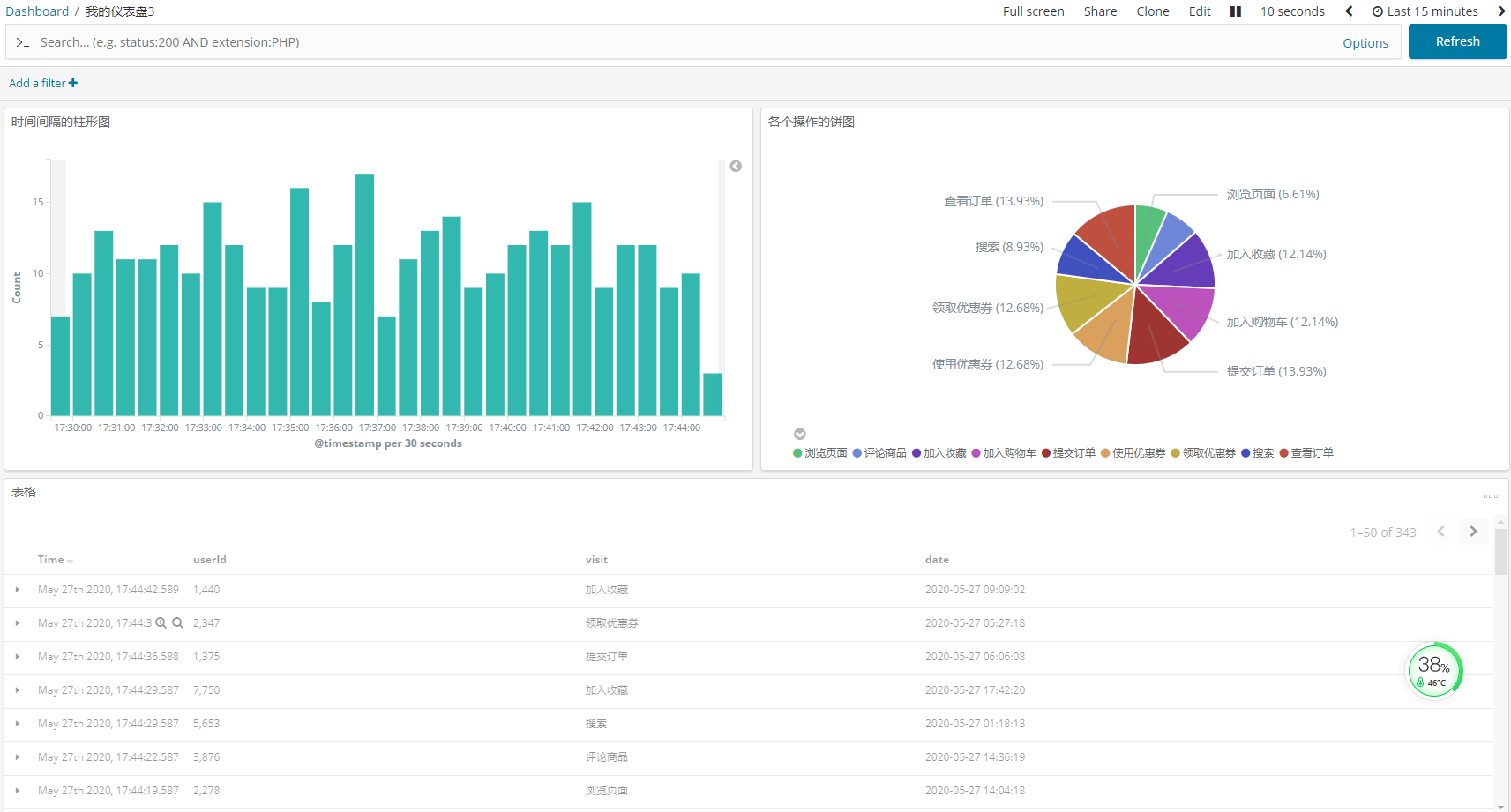This screenshot has height=812, width=1511.
Task: Click the Refresh button
Action: coord(1457,41)
